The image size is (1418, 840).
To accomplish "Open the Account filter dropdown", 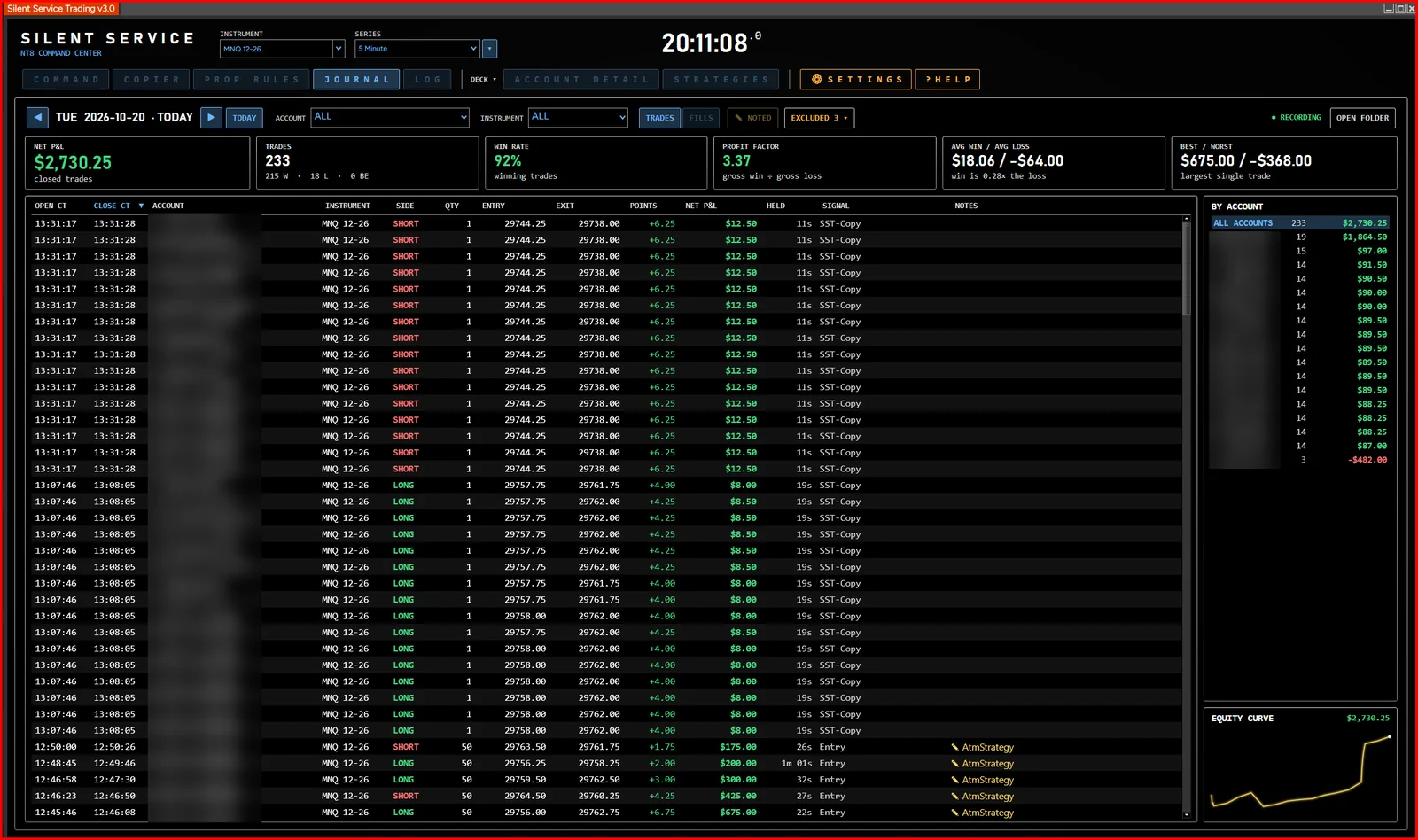I will pos(390,117).
